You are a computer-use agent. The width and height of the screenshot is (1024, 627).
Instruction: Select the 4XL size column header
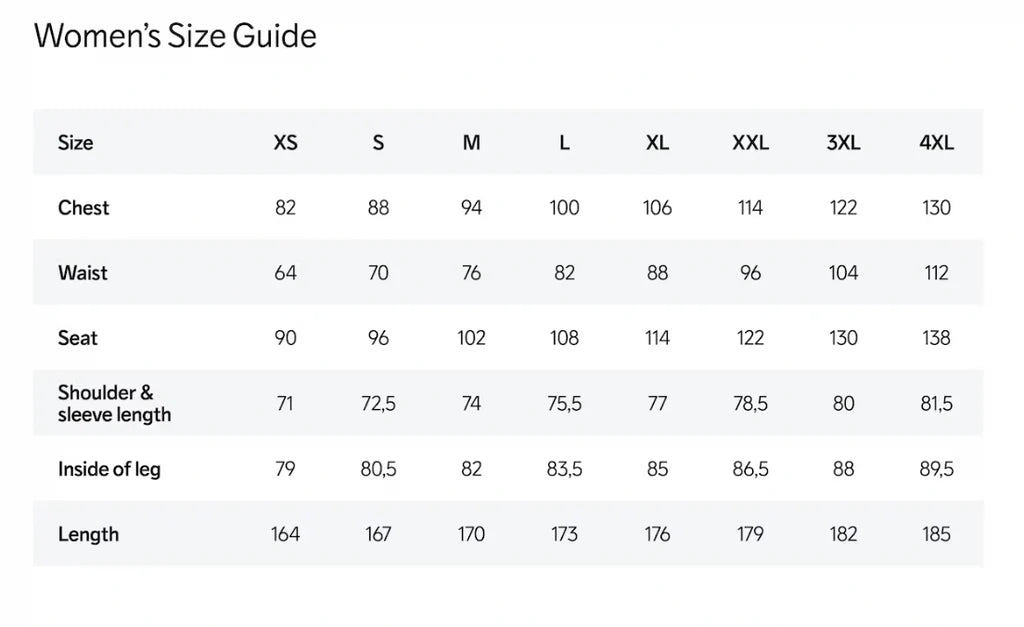[936, 143]
